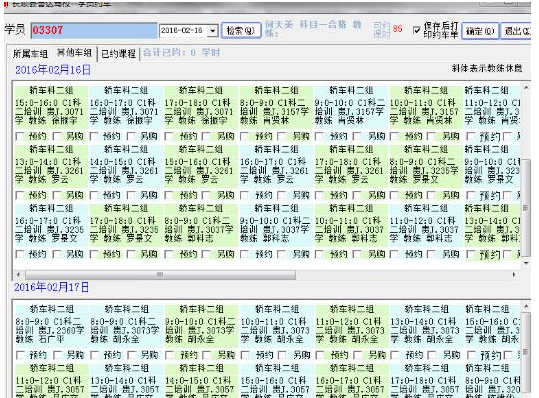The width and height of the screenshot is (539, 398).
Task: Click the horizontal scrollbar thumb of Feb 16 schedule
Action: tap(160, 275)
